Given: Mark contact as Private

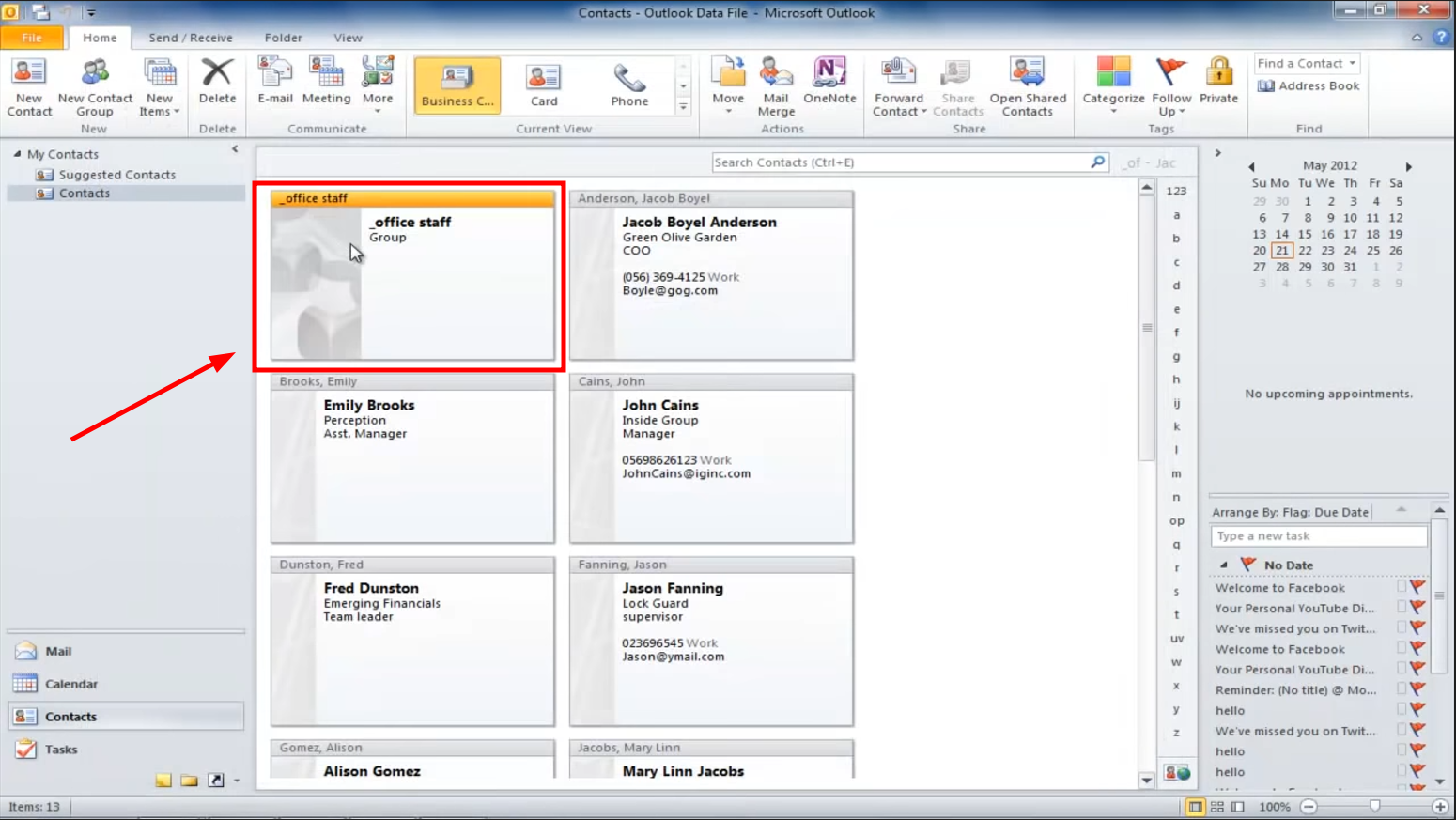Looking at the screenshot, I should 1218,86.
